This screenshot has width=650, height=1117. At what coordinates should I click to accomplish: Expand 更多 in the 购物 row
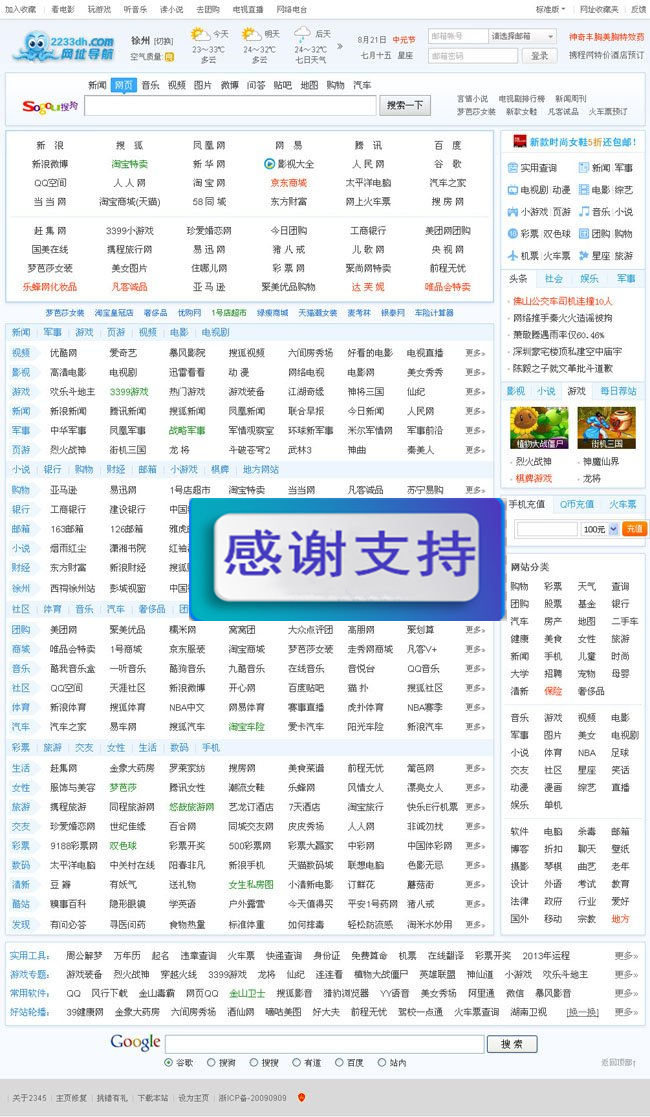pyautogui.click(x=475, y=489)
